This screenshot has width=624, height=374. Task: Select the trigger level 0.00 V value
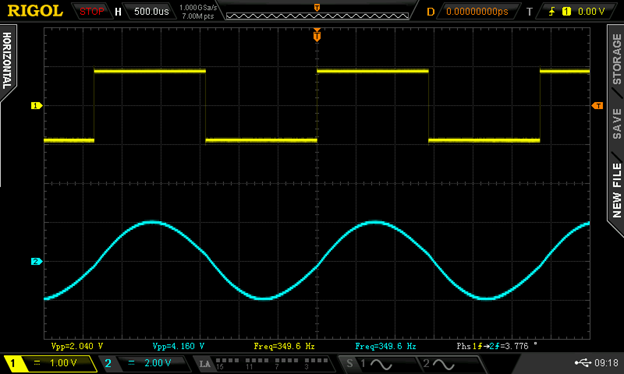pos(591,12)
